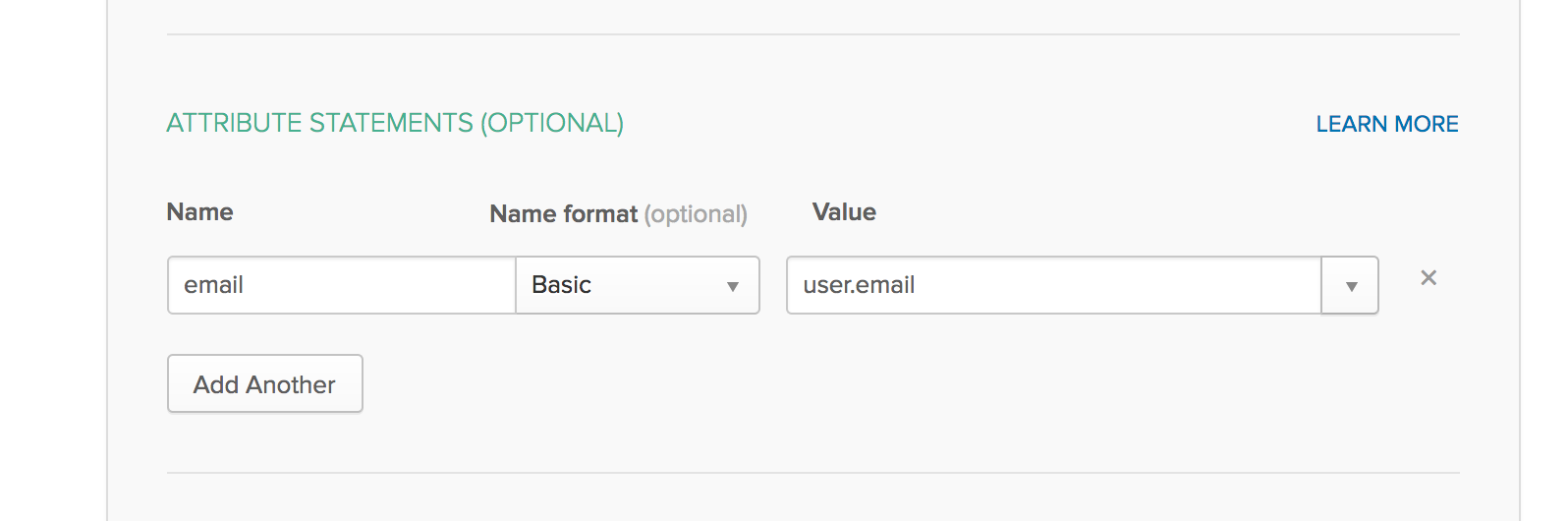Image resolution: width=1568 pixels, height=521 pixels.
Task: Click the gray (optional) hint text
Action: (x=696, y=214)
